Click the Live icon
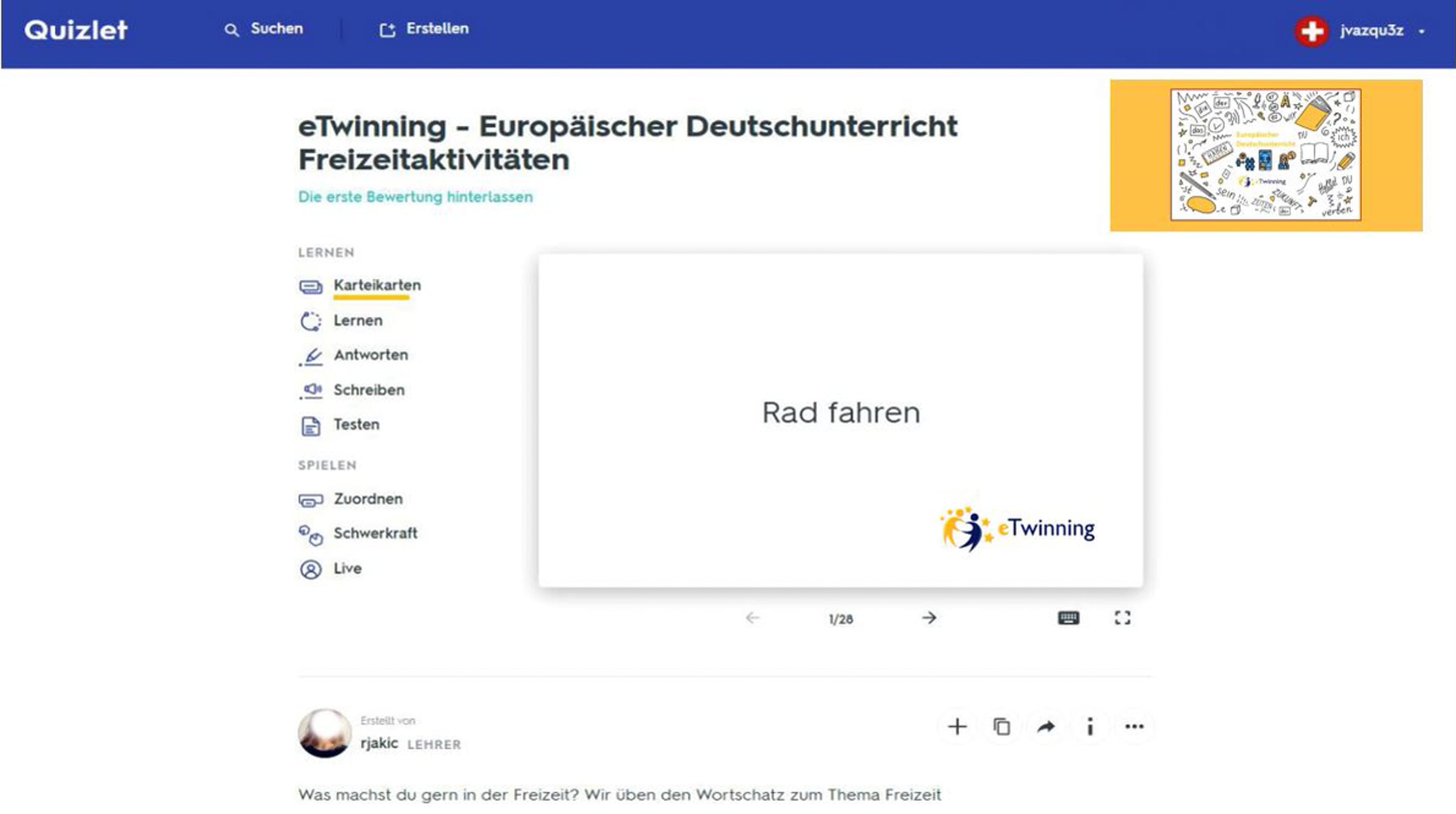This screenshot has width=1456, height=814. click(x=311, y=570)
